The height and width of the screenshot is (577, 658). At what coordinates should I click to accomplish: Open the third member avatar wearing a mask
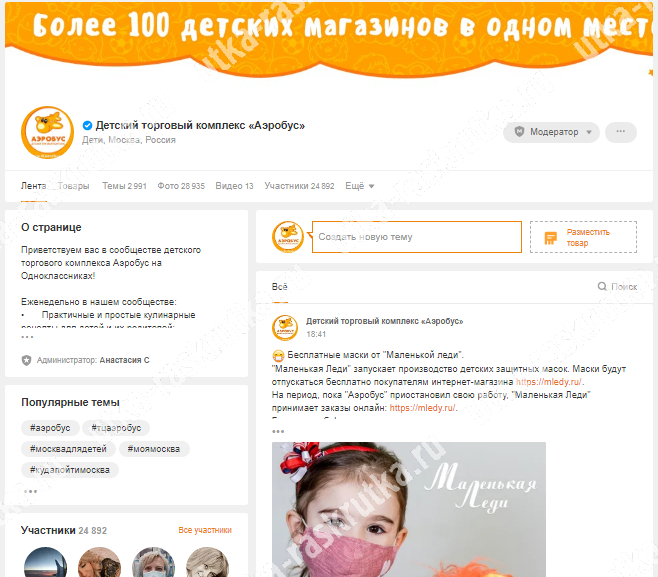[153, 562]
